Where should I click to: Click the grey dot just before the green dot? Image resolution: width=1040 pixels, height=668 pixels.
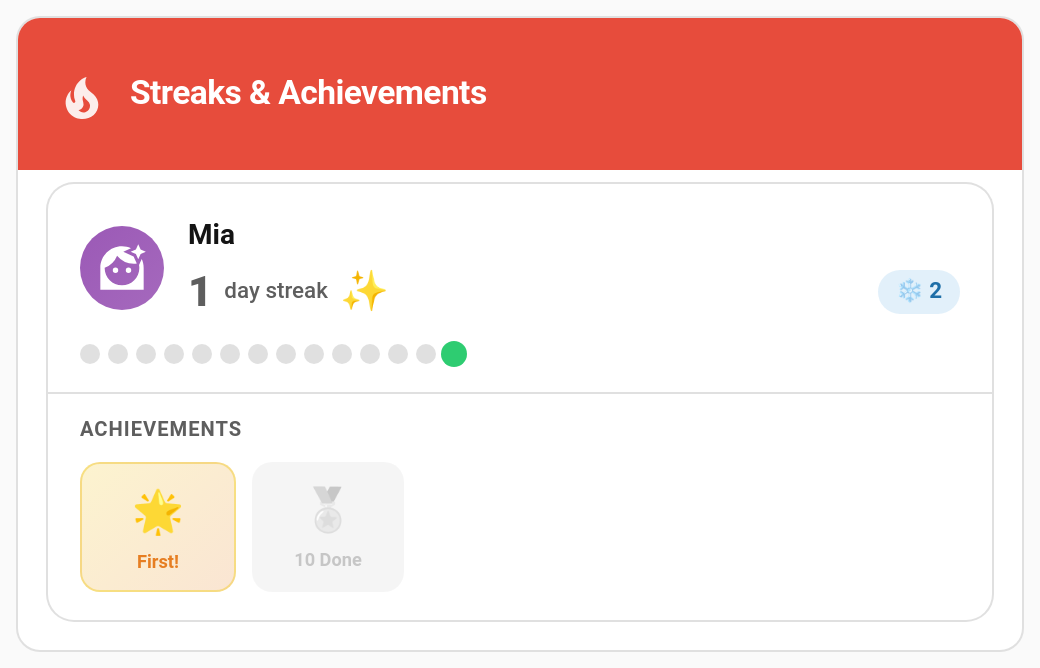tap(426, 354)
